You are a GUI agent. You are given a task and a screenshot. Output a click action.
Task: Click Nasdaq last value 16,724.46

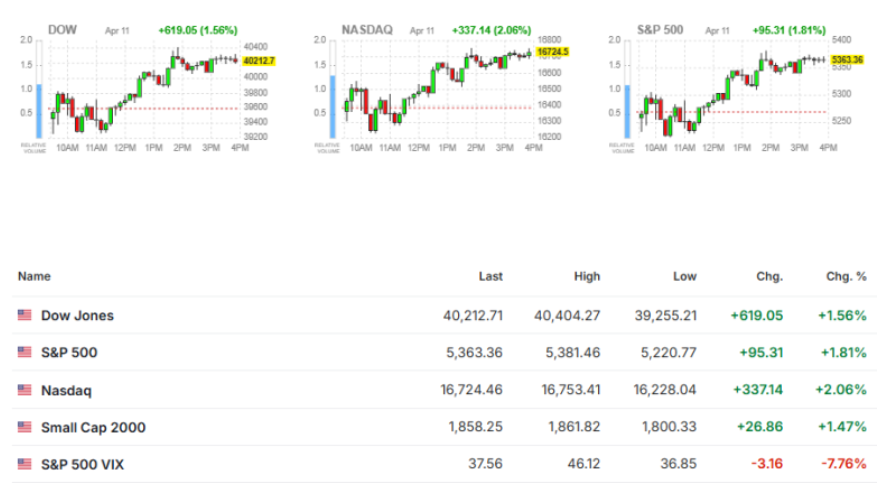tap(471, 390)
